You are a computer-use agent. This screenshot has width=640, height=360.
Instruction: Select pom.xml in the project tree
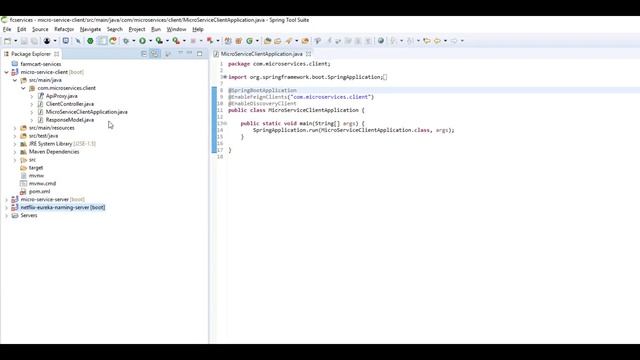pyautogui.click(x=40, y=191)
